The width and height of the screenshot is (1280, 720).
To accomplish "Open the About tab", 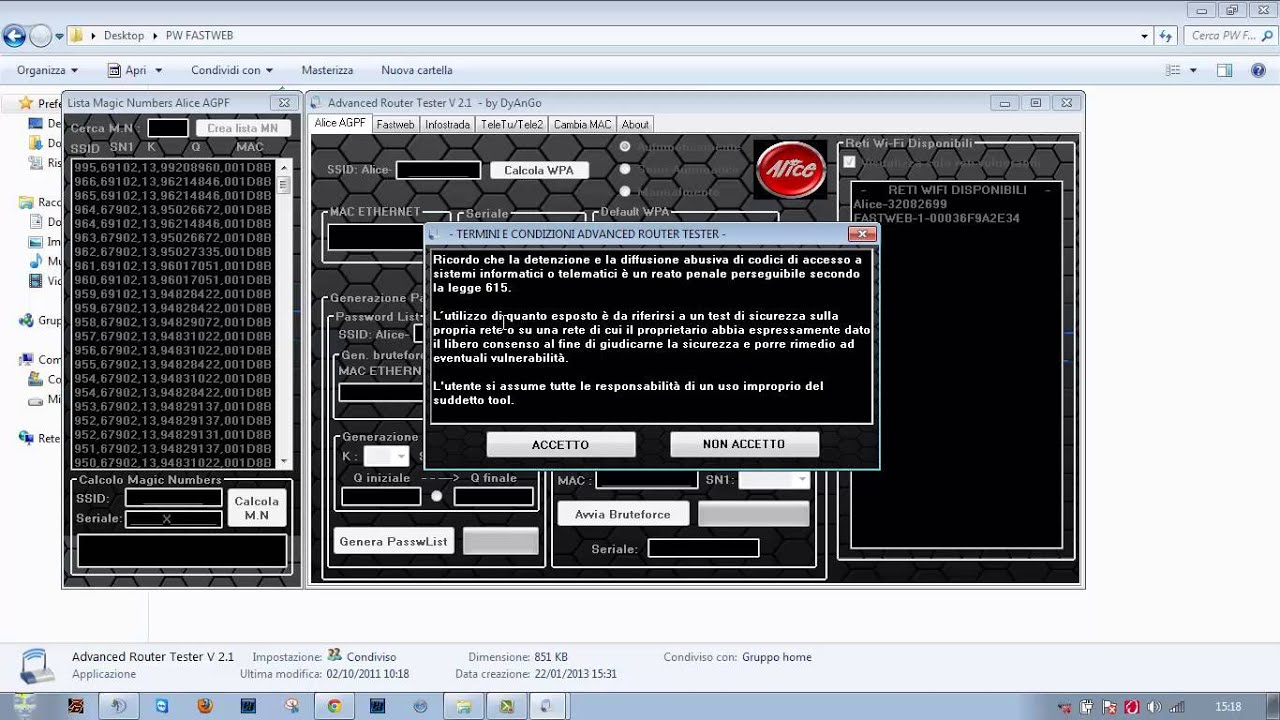I will pyautogui.click(x=635, y=124).
